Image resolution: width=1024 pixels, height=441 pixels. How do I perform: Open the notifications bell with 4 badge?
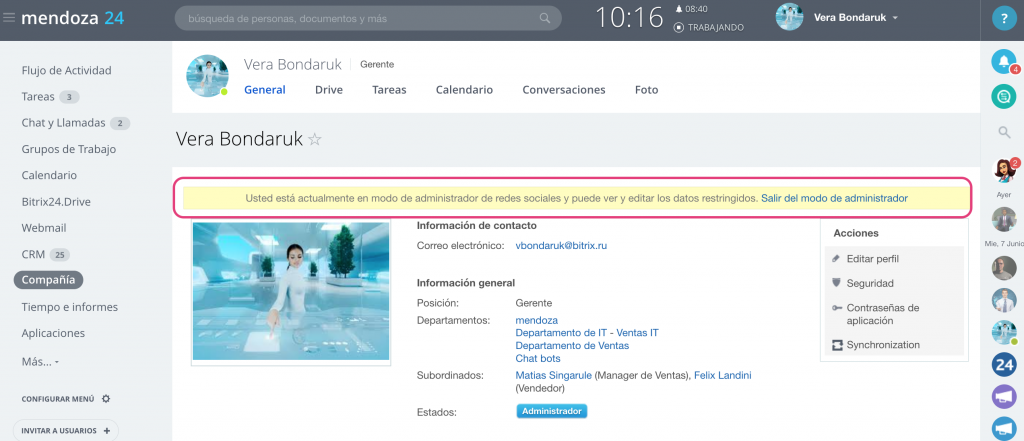(x=1004, y=61)
